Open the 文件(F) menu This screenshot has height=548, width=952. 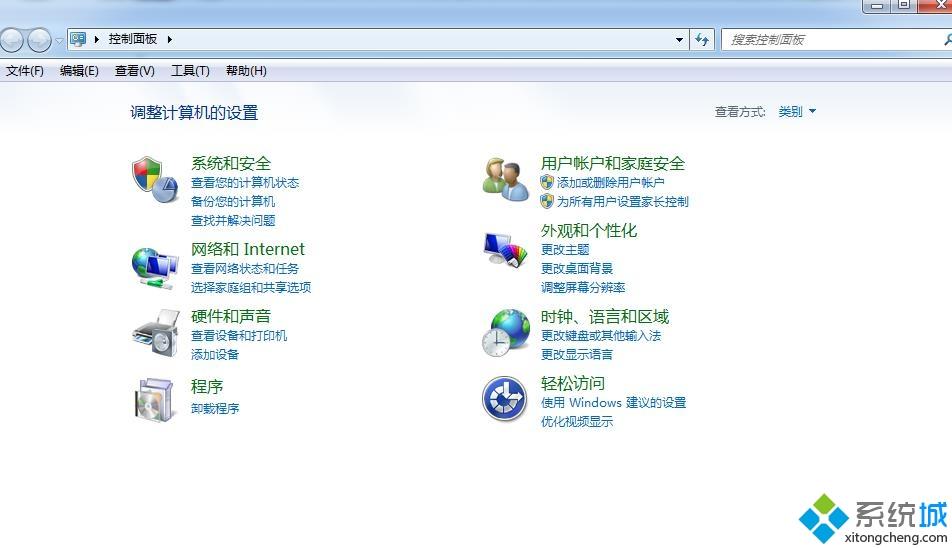[25, 71]
